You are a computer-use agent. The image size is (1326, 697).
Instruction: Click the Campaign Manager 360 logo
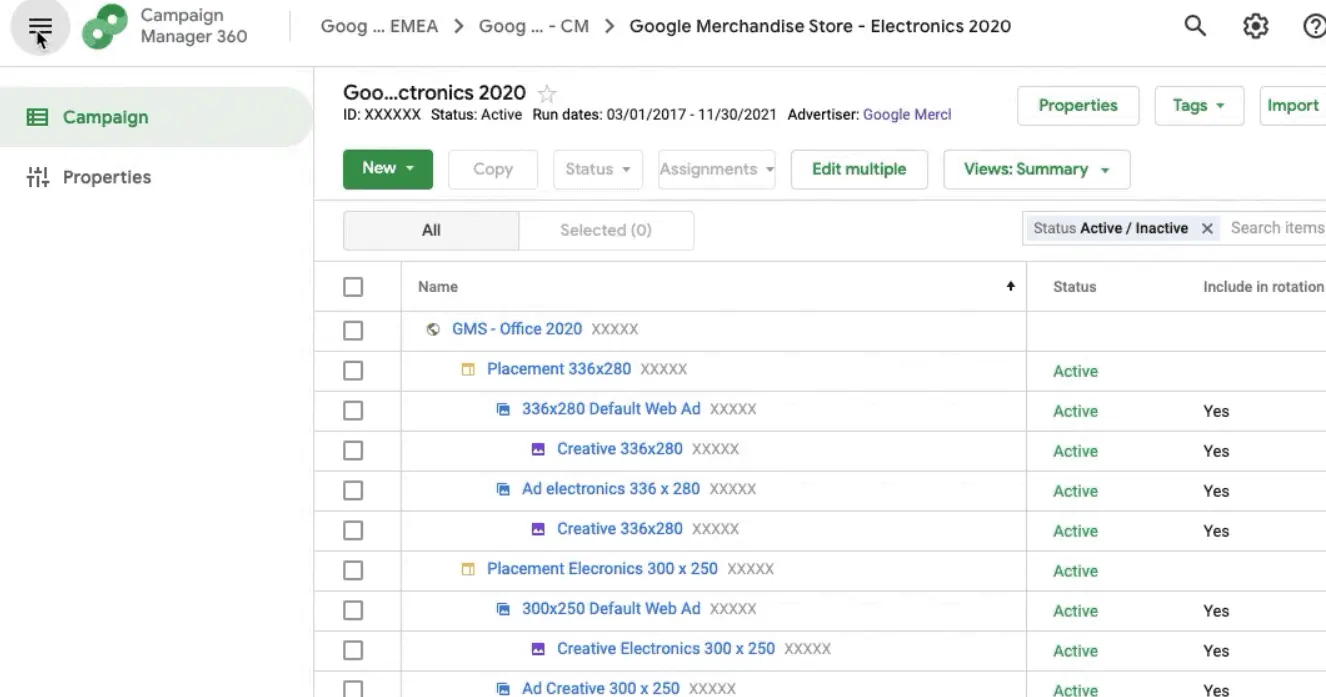(x=103, y=27)
